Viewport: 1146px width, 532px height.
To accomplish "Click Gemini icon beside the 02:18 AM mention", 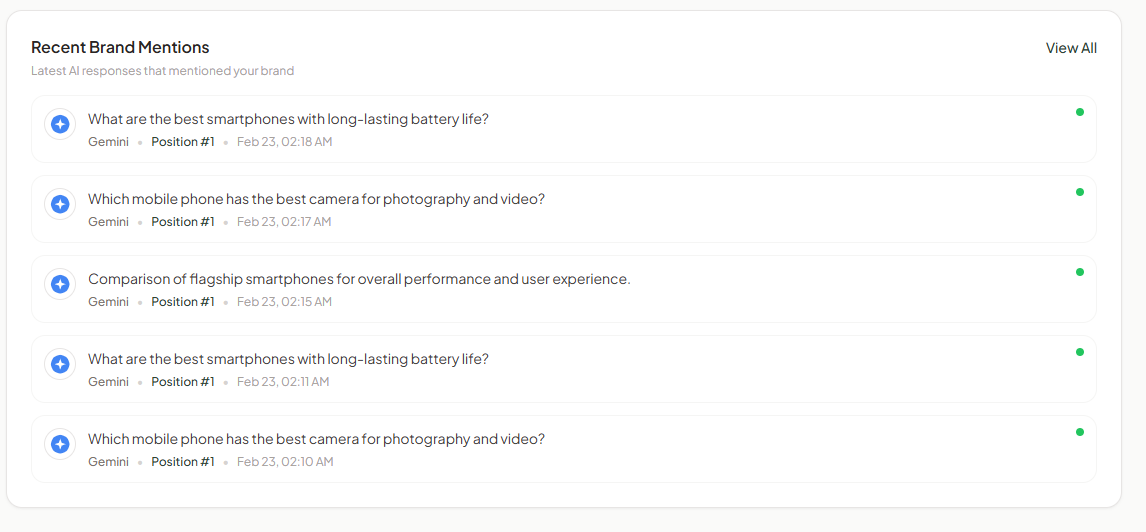I will tap(60, 124).
